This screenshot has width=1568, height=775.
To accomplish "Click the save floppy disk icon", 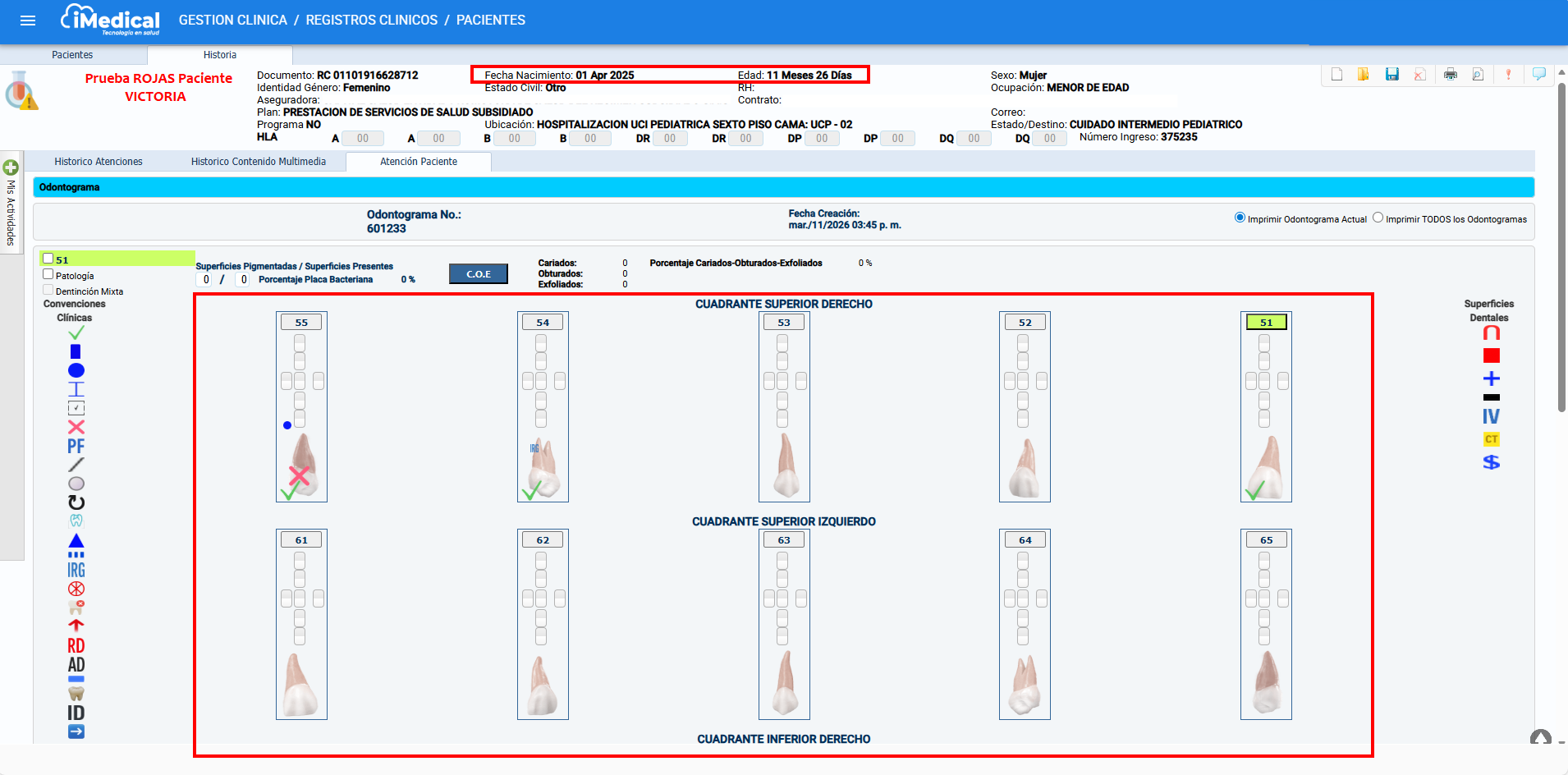I will point(1391,75).
